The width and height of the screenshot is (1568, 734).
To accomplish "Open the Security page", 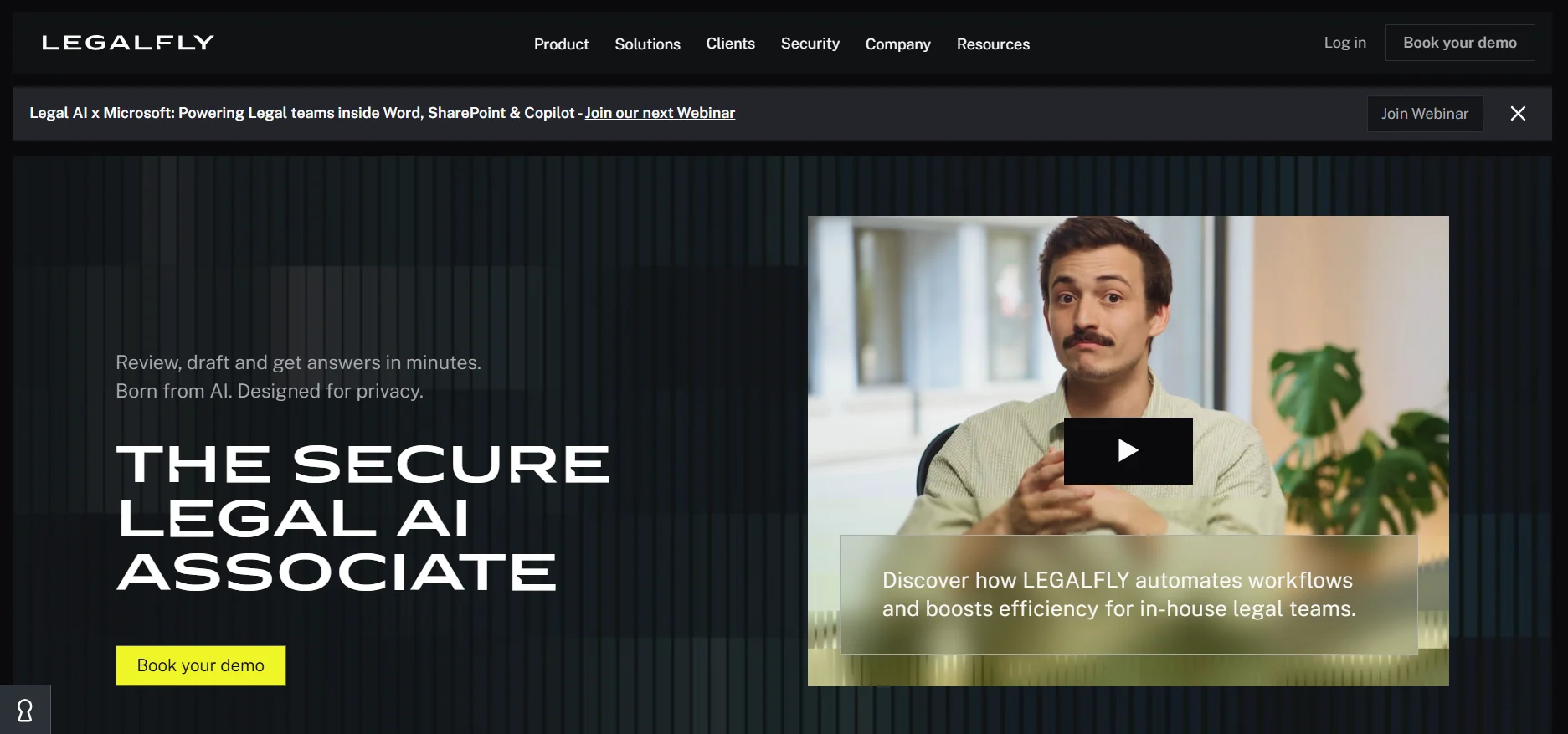I will 810,44.
